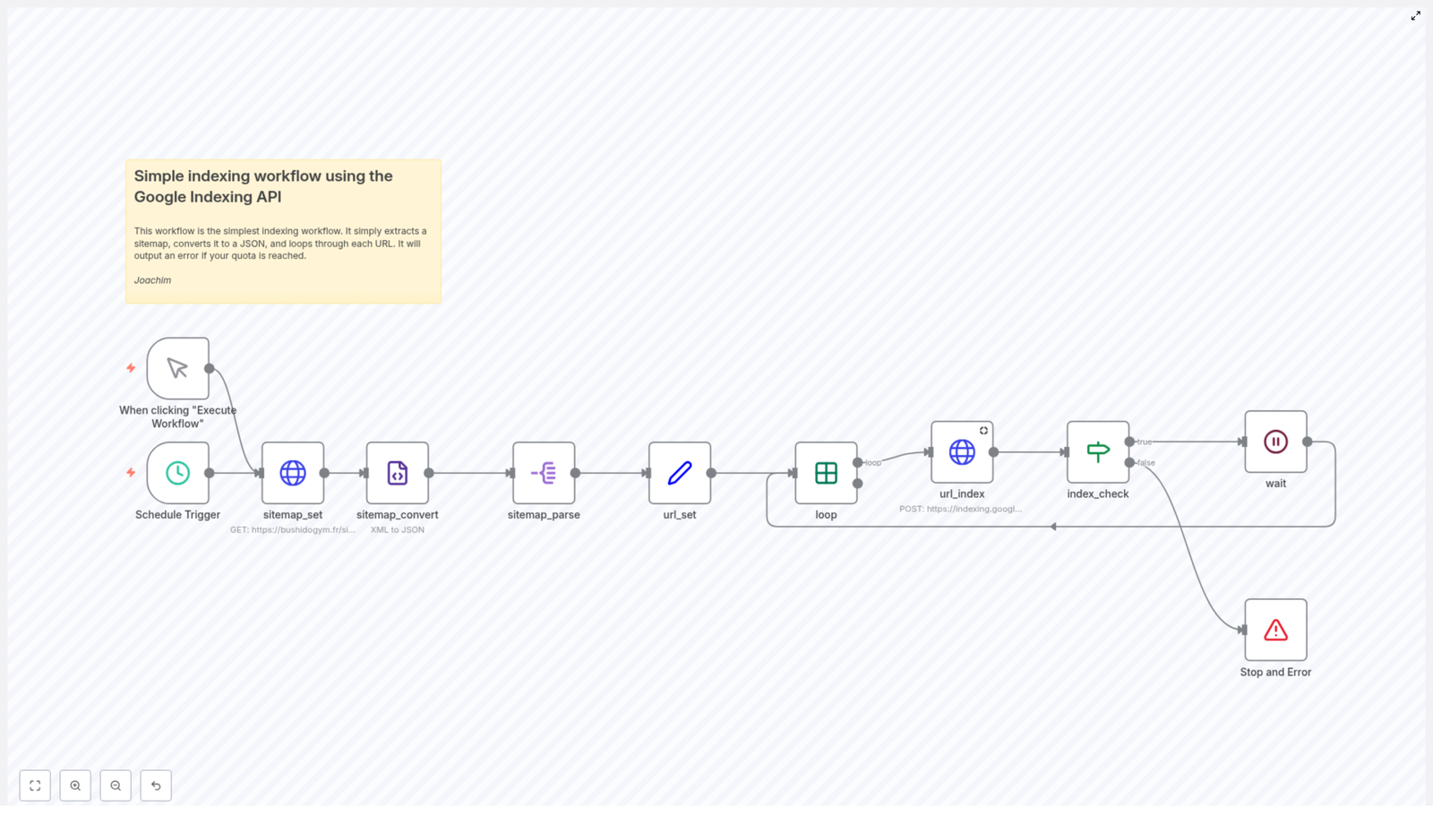This screenshot has height=840, width=1433.
Task: Select the index_check signpost icon
Action: click(1097, 452)
